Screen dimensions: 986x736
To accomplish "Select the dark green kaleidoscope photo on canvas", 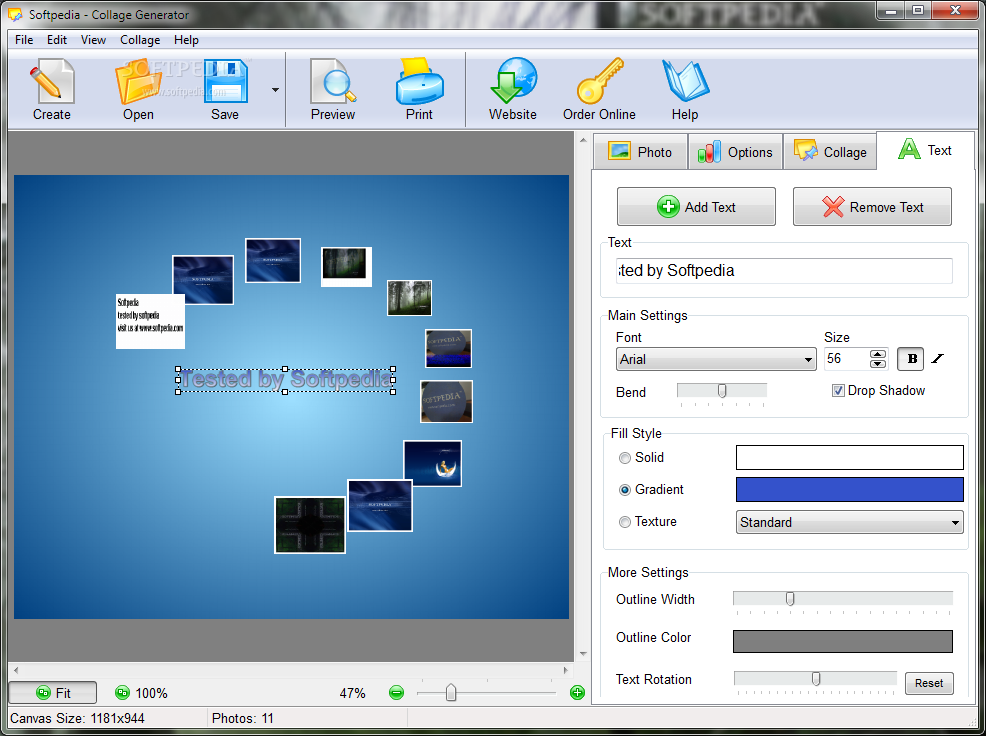I will coord(310,525).
